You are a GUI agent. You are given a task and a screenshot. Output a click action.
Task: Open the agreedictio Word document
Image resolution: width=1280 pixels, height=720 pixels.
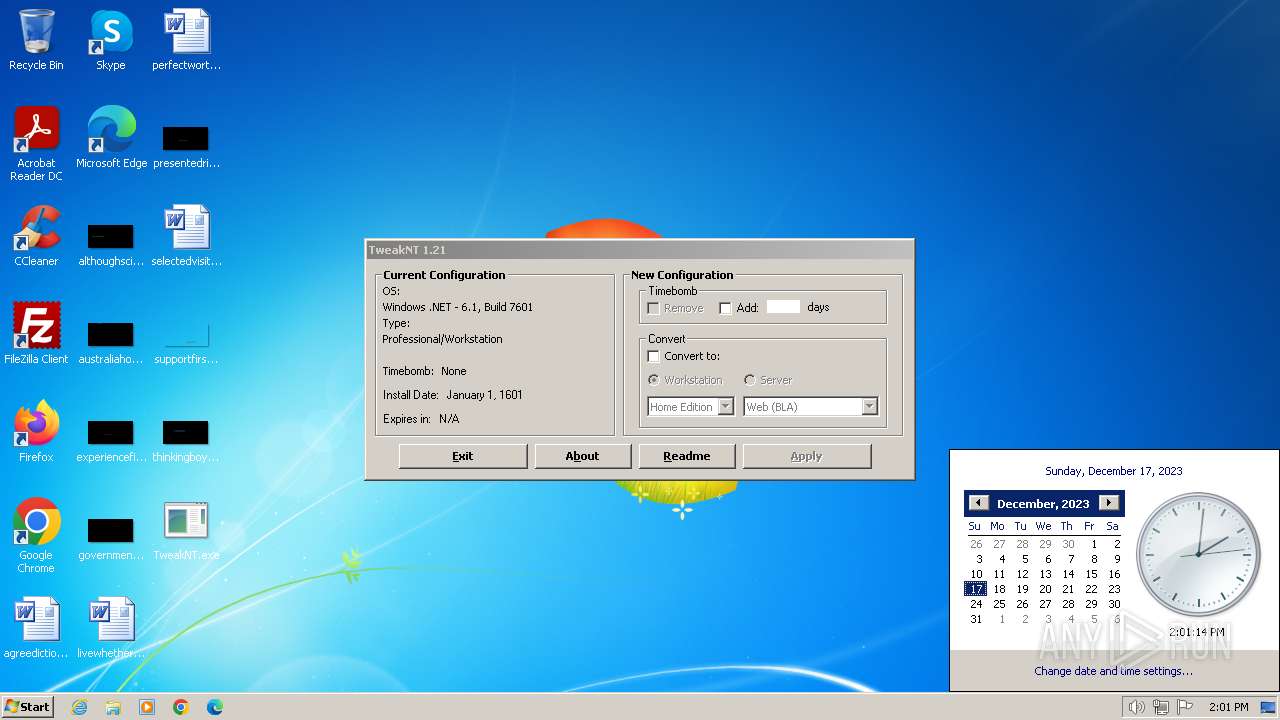(x=36, y=628)
